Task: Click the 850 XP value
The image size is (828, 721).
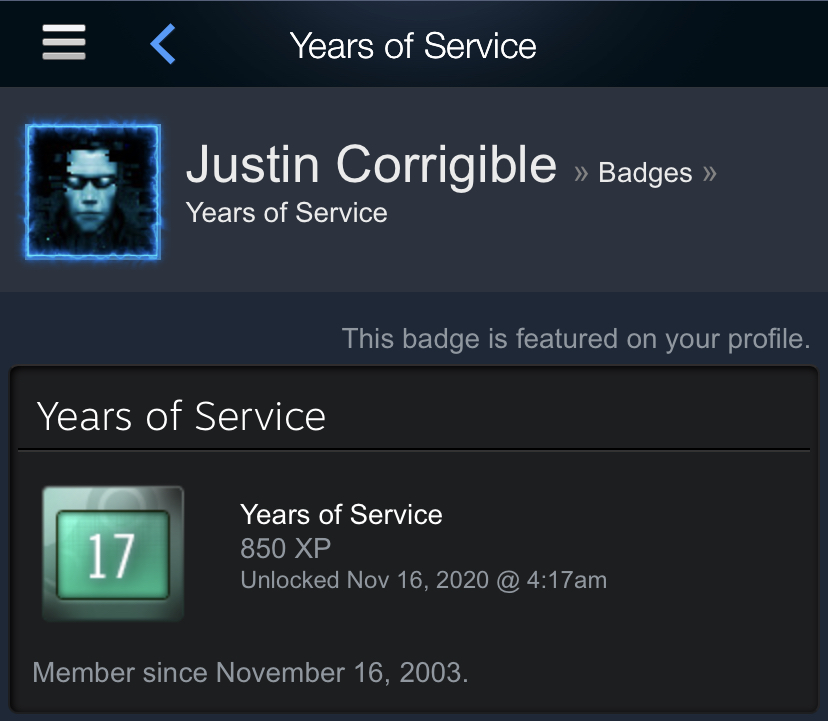Action: pyautogui.click(x=285, y=548)
